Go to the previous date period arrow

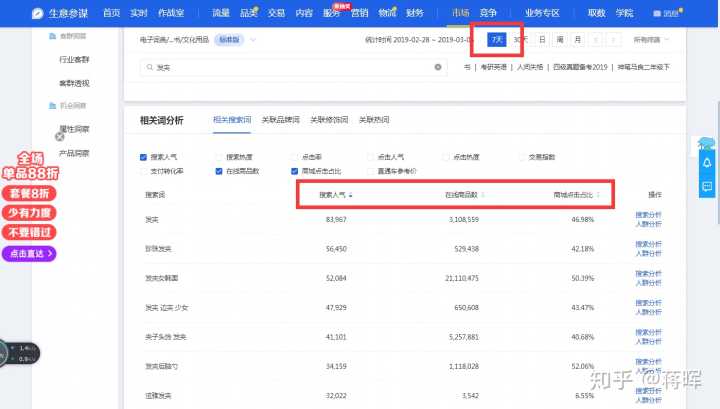596,40
